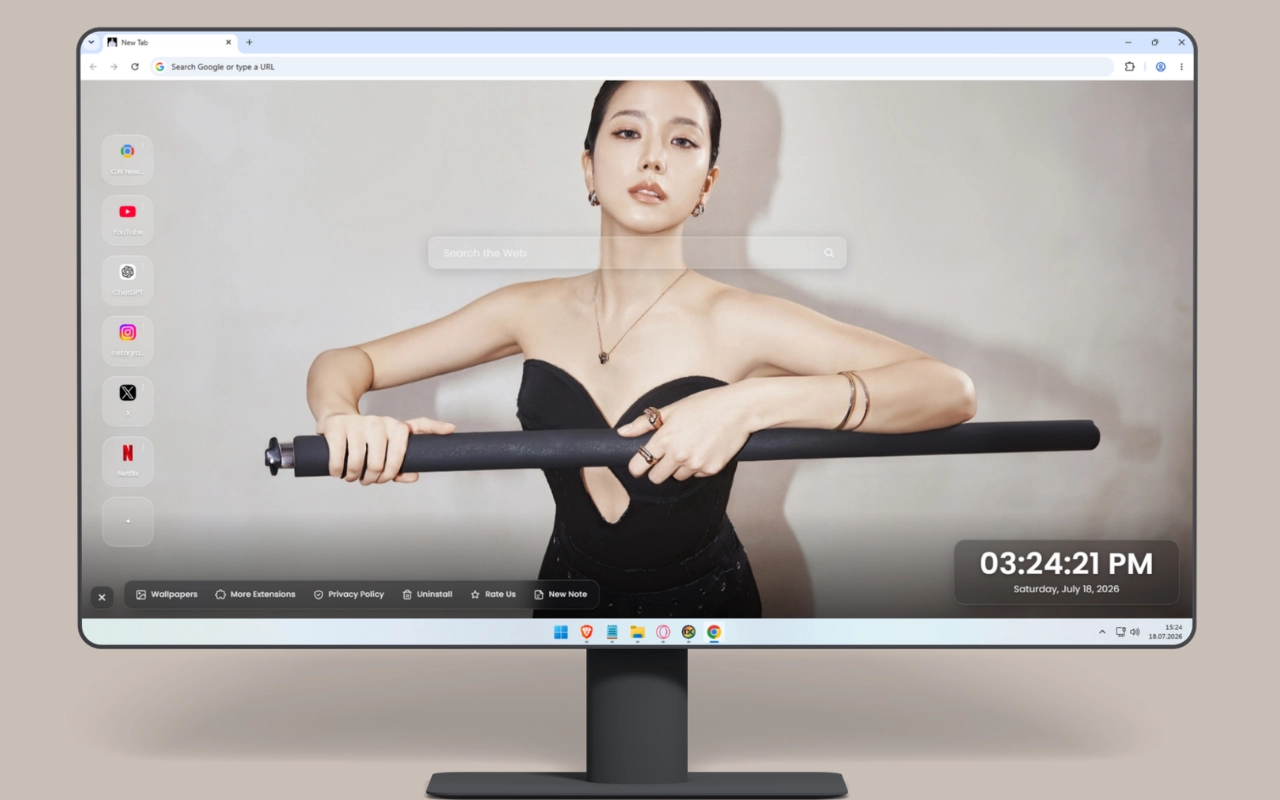Create a New Note
This screenshot has width=1280, height=800.
click(x=561, y=594)
